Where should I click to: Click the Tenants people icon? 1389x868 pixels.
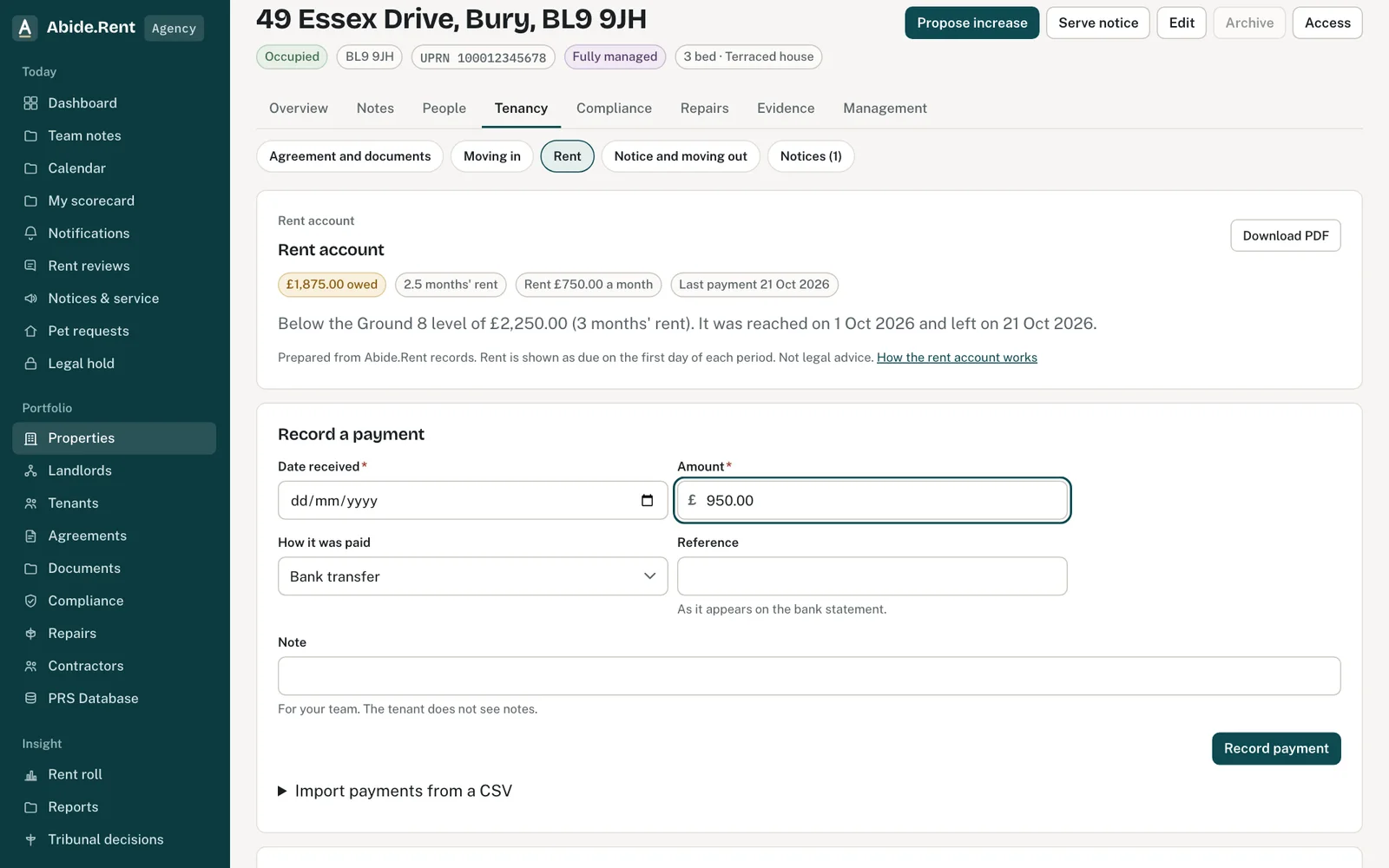[30, 503]
